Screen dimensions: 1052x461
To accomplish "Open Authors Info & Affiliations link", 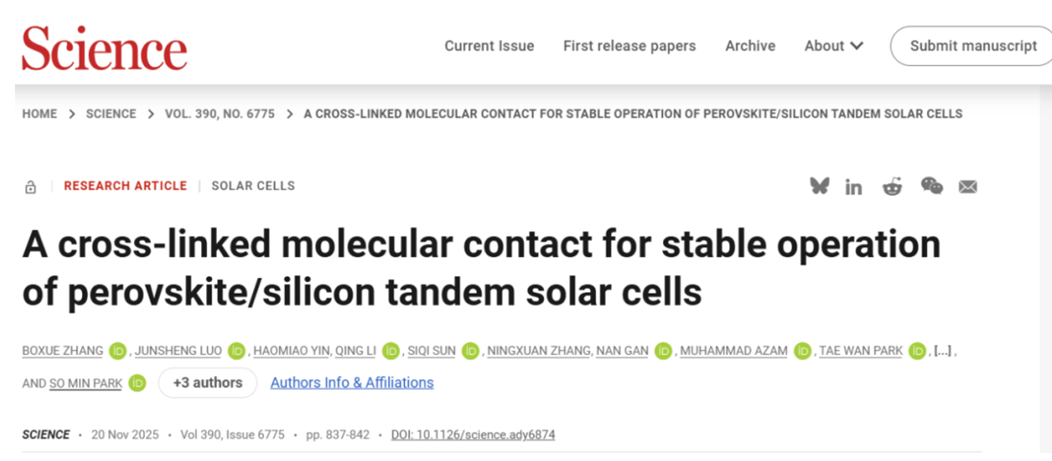I will point(352,383).
